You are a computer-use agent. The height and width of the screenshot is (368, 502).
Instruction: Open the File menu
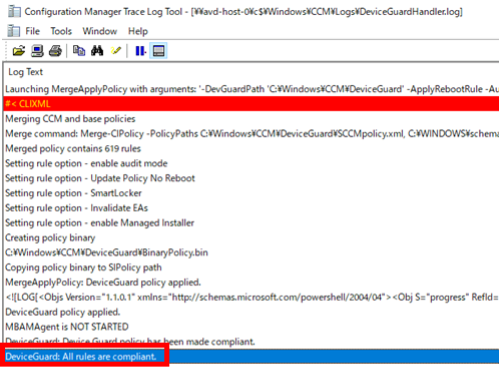click(32, 31)
